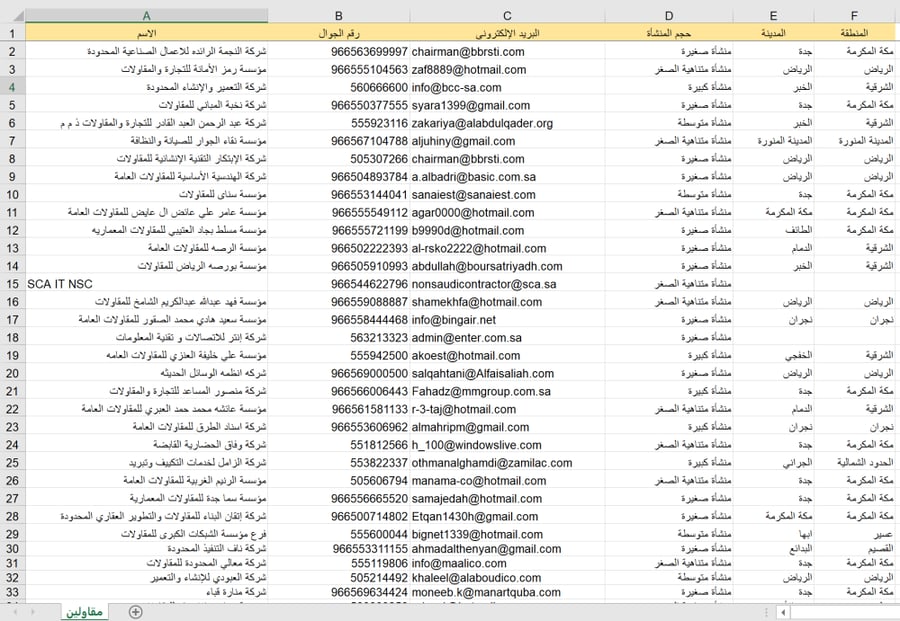Select phone number cell 966563699997

pyautogui.click(x=339, y=52)
